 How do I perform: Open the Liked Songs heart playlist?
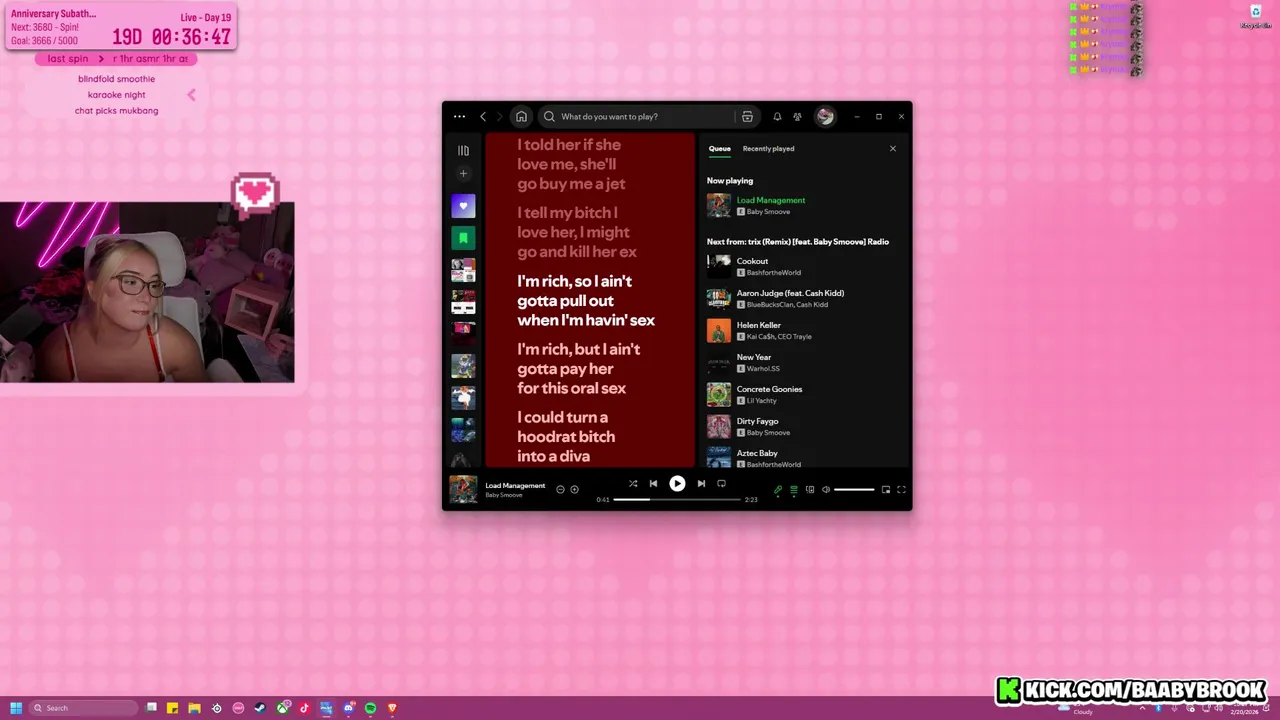click(x=463, y=206)
